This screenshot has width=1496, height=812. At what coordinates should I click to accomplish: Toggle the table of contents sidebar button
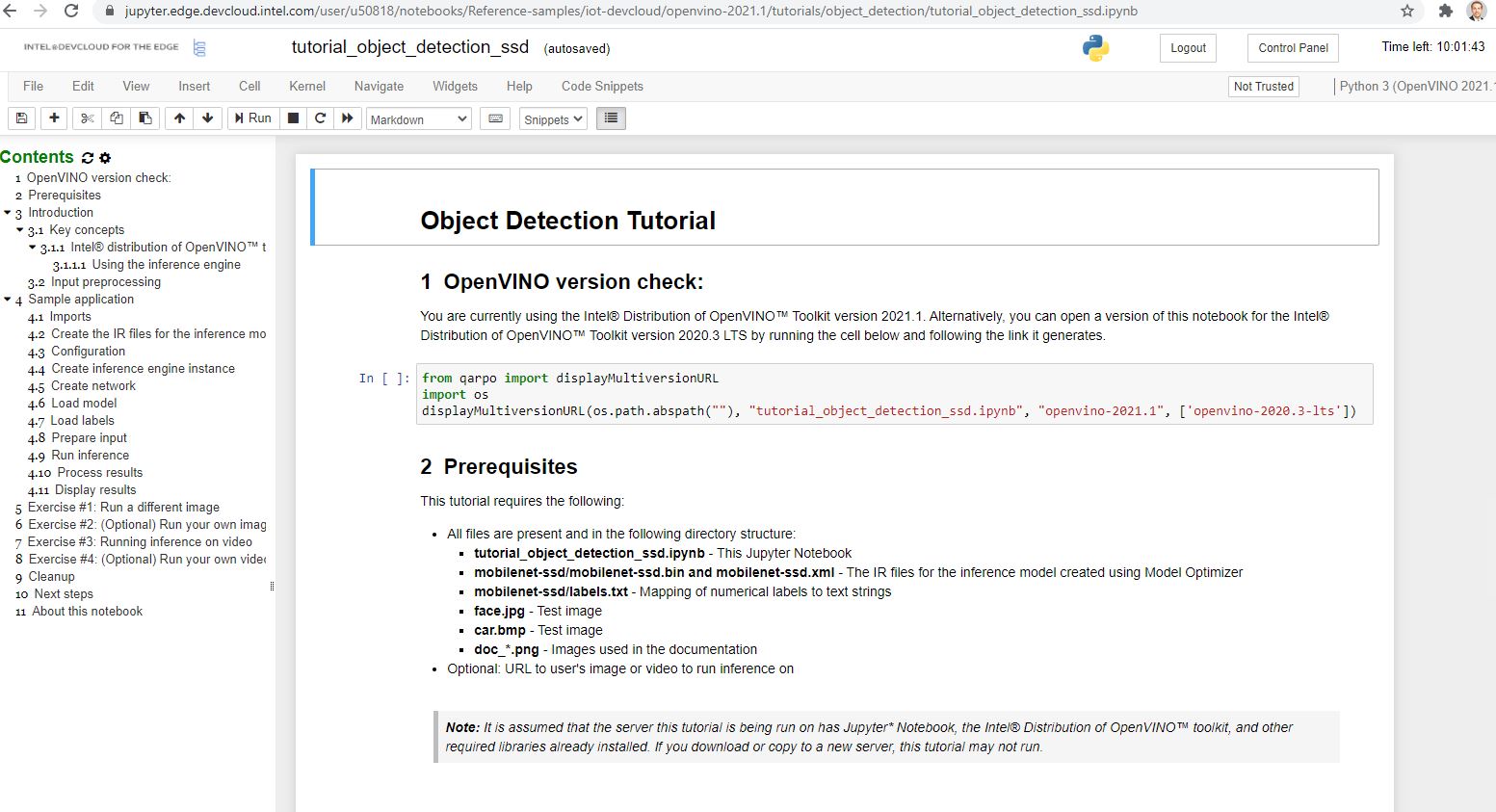[611, 118]
